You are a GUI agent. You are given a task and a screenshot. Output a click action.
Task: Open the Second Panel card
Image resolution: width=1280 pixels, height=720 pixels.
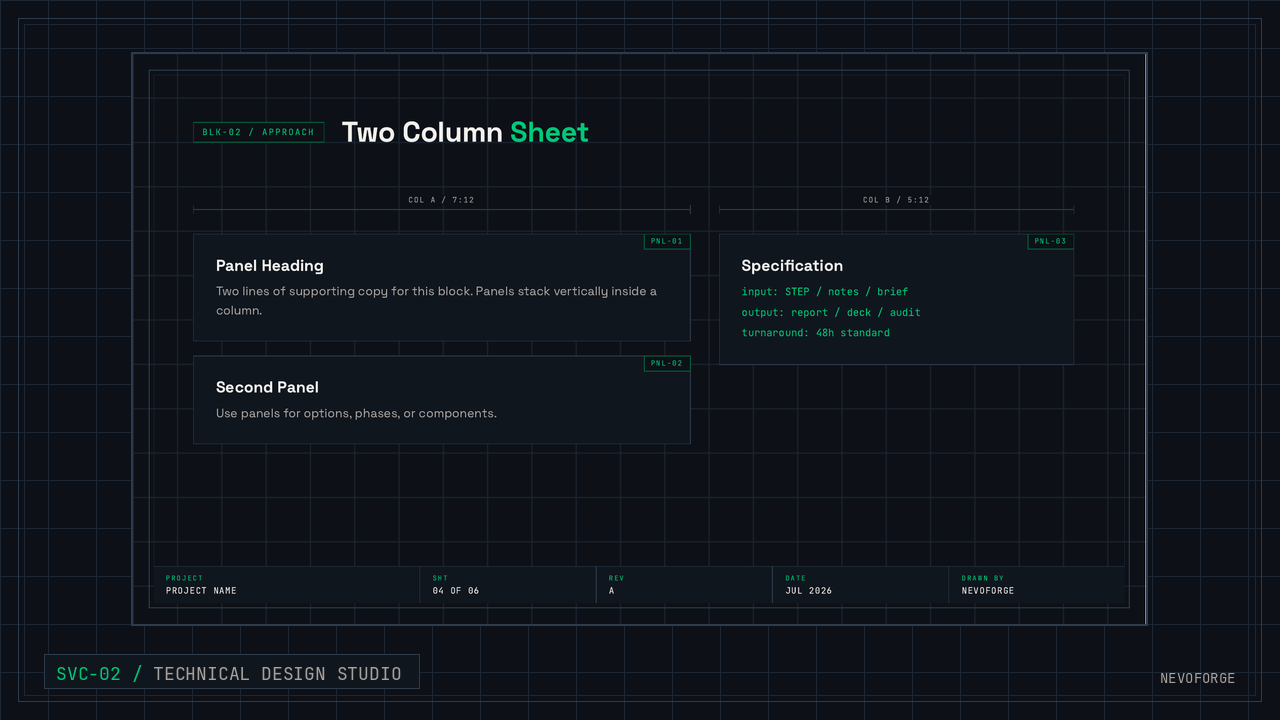click(x=441, y=400)
